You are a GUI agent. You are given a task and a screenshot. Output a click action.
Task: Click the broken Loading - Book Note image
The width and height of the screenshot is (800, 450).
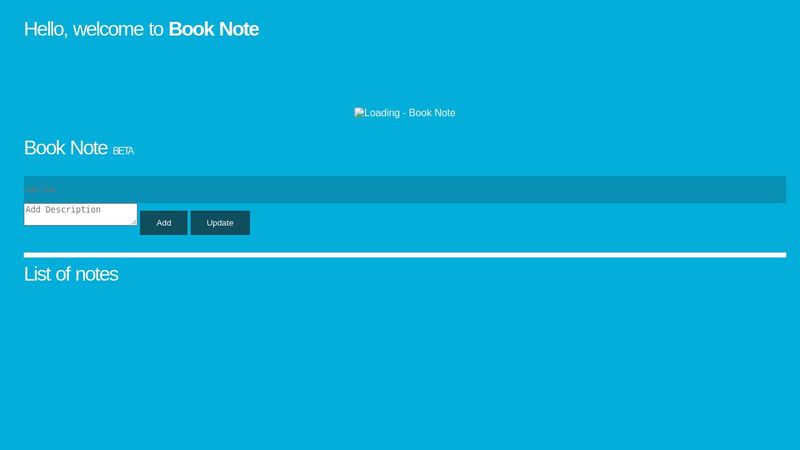tap(405, 113)
